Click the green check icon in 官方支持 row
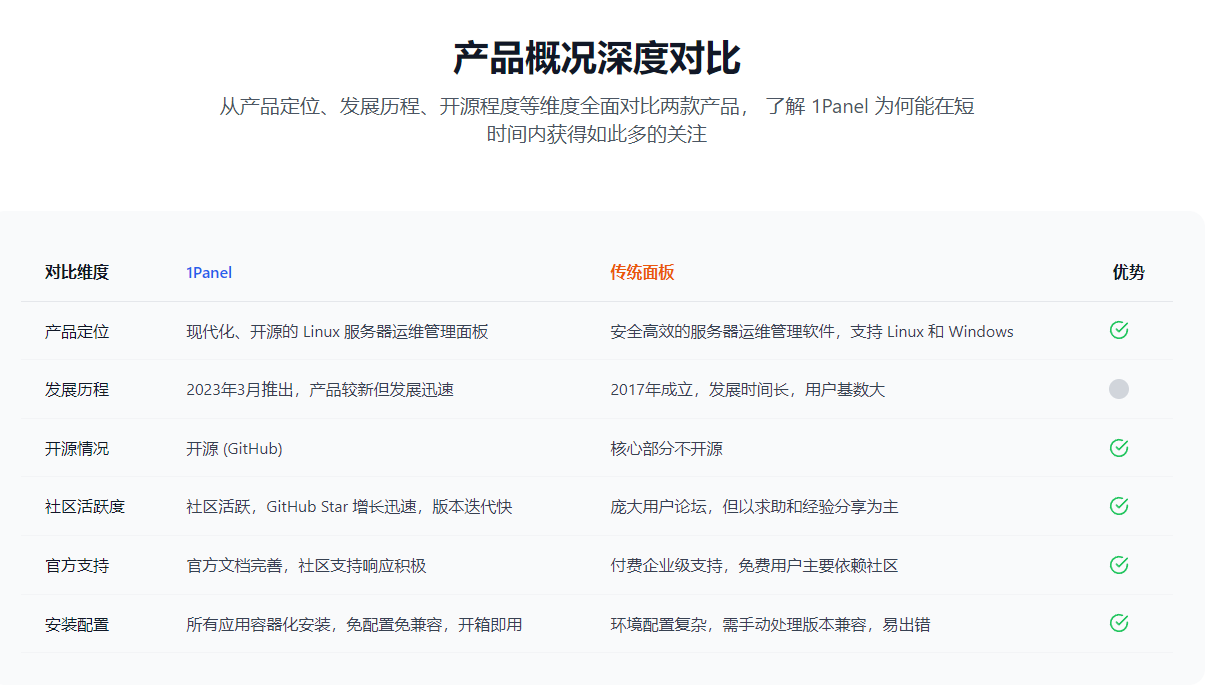The height and width of the screenshot is (687, 1225). coord(1119,565)
